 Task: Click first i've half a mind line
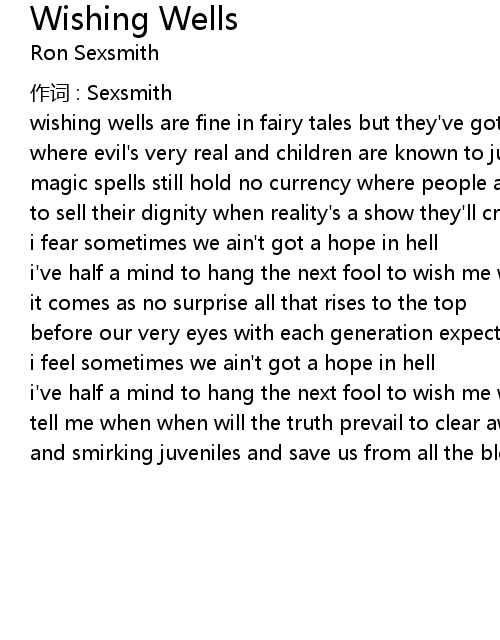click(x=265, y=273)
